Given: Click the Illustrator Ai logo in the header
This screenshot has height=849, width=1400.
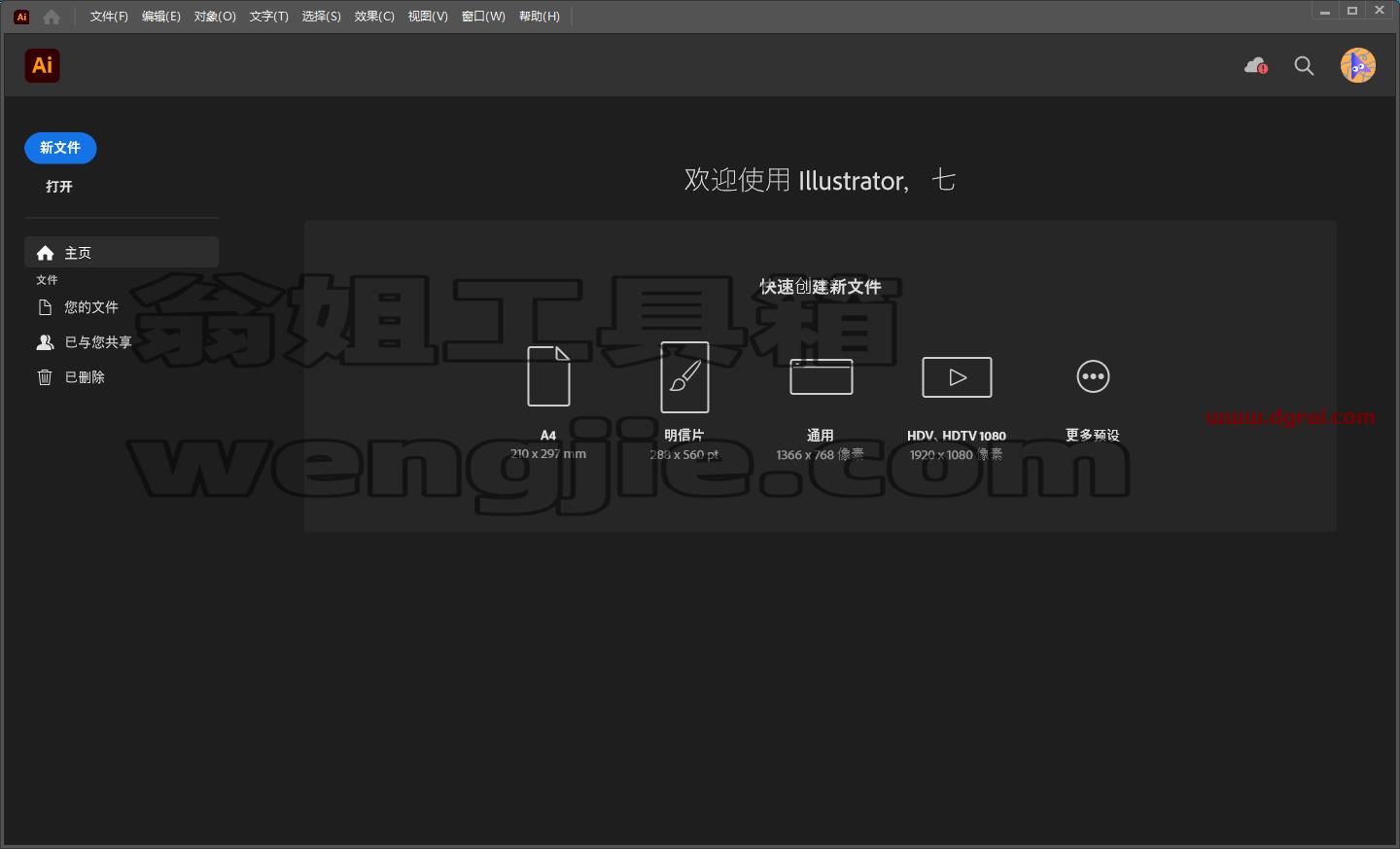Looking at the screenshot, I should click(42, 65).
